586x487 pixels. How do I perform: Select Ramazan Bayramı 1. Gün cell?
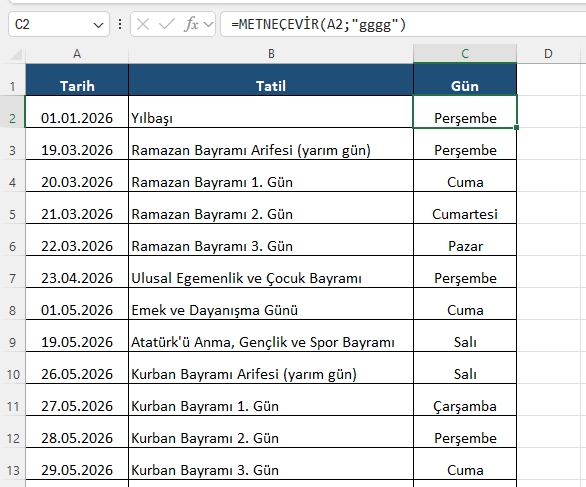271,176
